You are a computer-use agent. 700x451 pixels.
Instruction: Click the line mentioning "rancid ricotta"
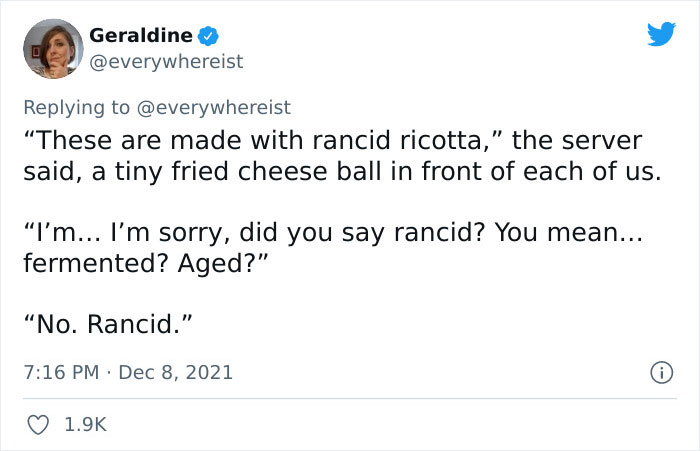click(333, 140)
